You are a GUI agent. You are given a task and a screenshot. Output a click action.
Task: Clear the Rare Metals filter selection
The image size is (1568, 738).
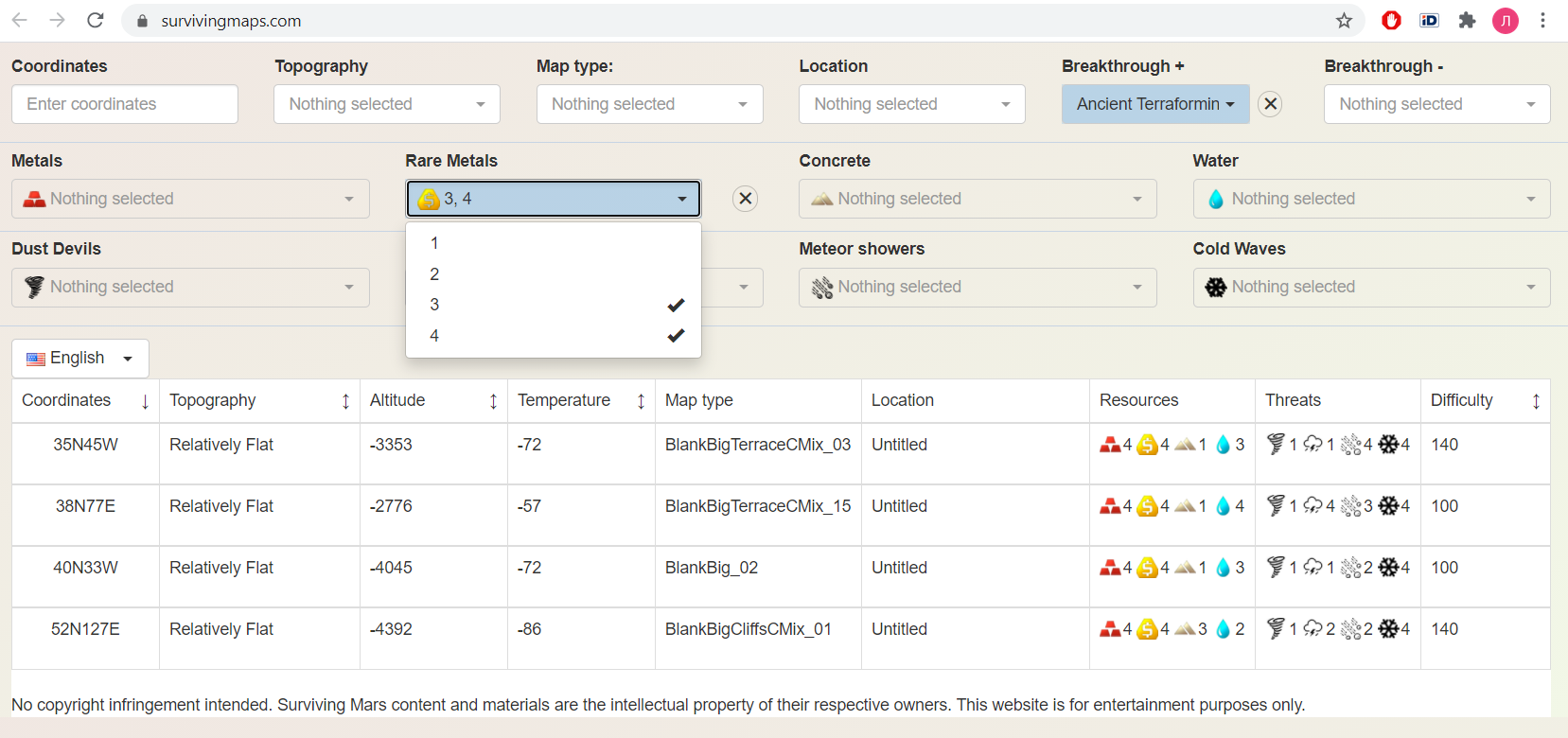click(746, 199)
